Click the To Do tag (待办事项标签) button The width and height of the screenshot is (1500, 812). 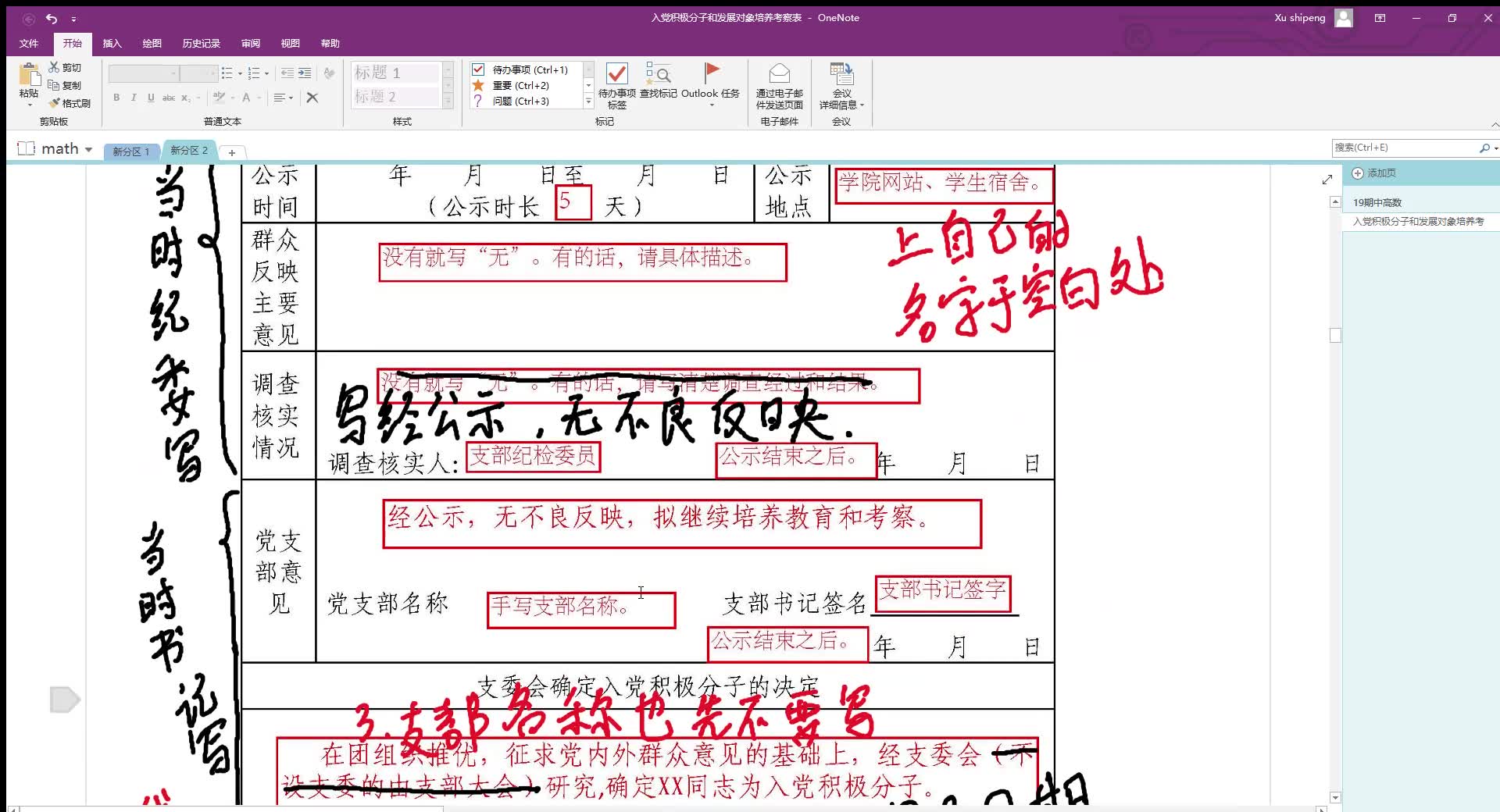pos(617,86)
